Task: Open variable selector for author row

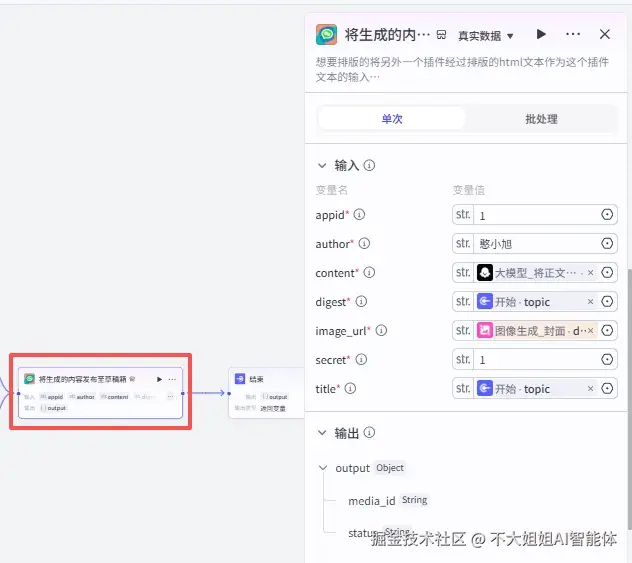Action: [607, 243]
